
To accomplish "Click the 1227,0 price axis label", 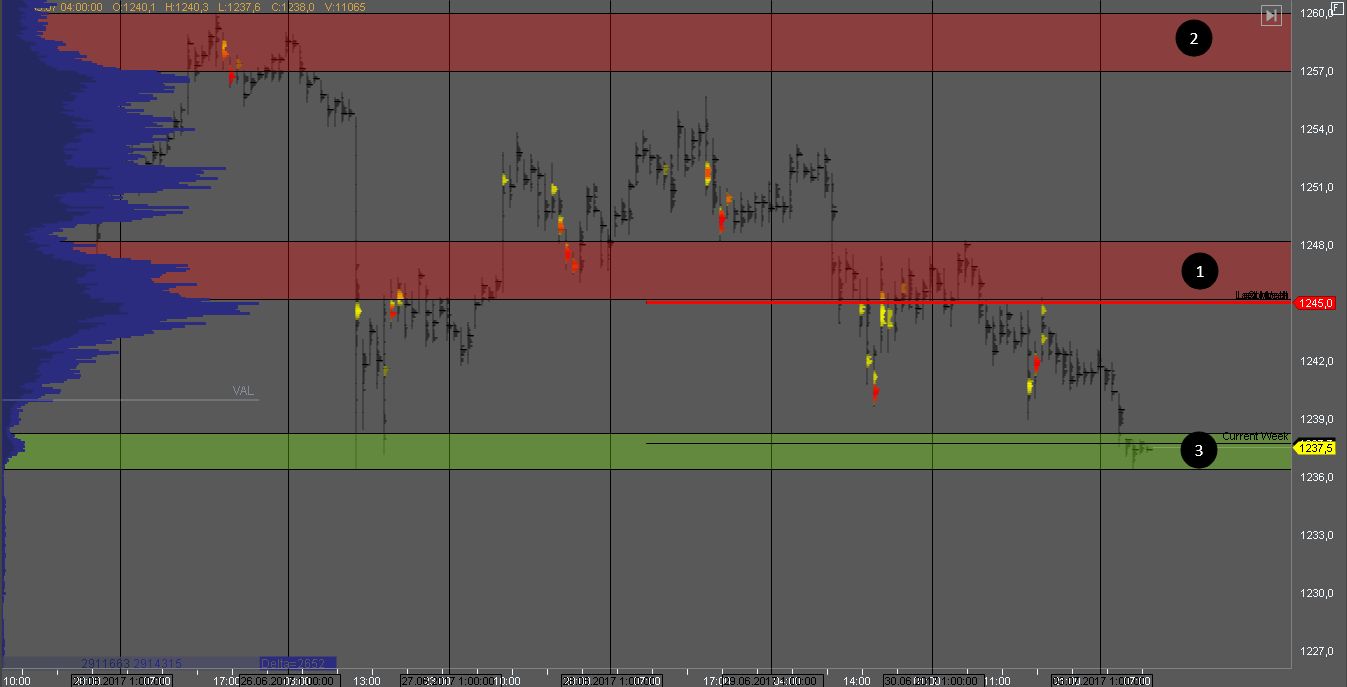I will 1317,651.
